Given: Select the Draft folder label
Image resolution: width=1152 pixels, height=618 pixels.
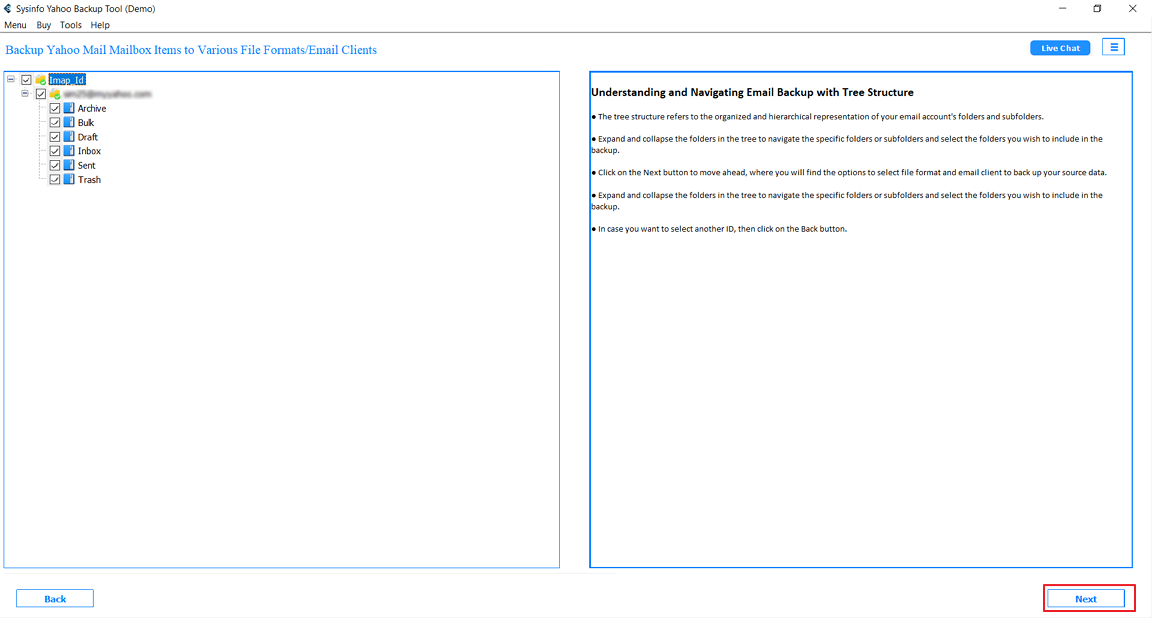Looking at the screenshot, I should click(x=87, y=137).
